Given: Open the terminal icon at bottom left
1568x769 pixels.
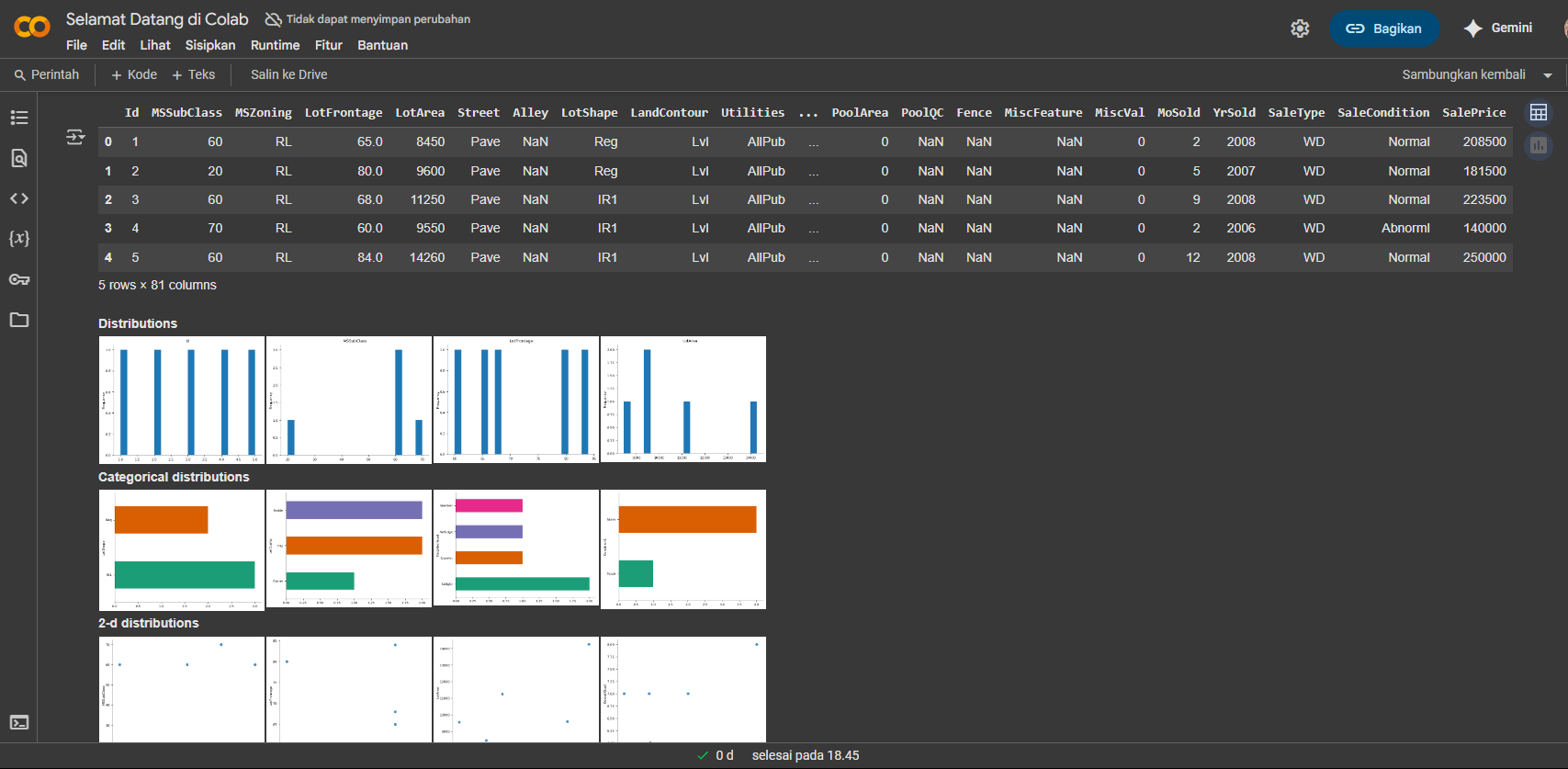Looking at the screenshot, I should coord(19,723).
